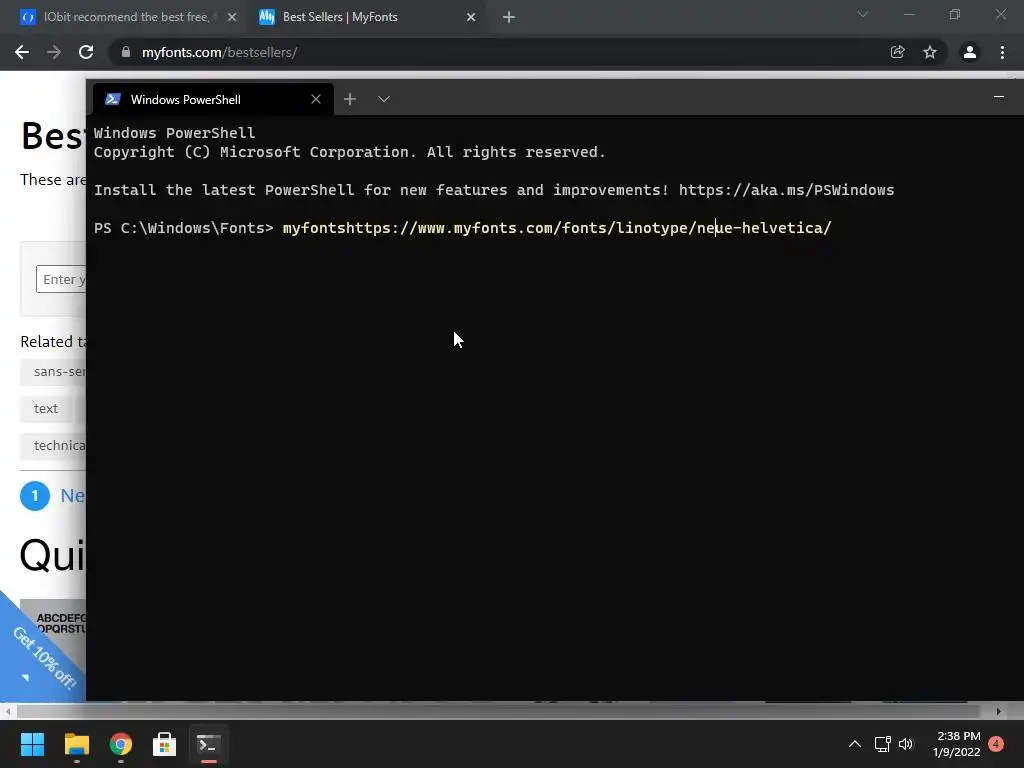Screen dimensions: 1024x768
Task: Show hidden system tray icons
Action: tap(854, 744)
